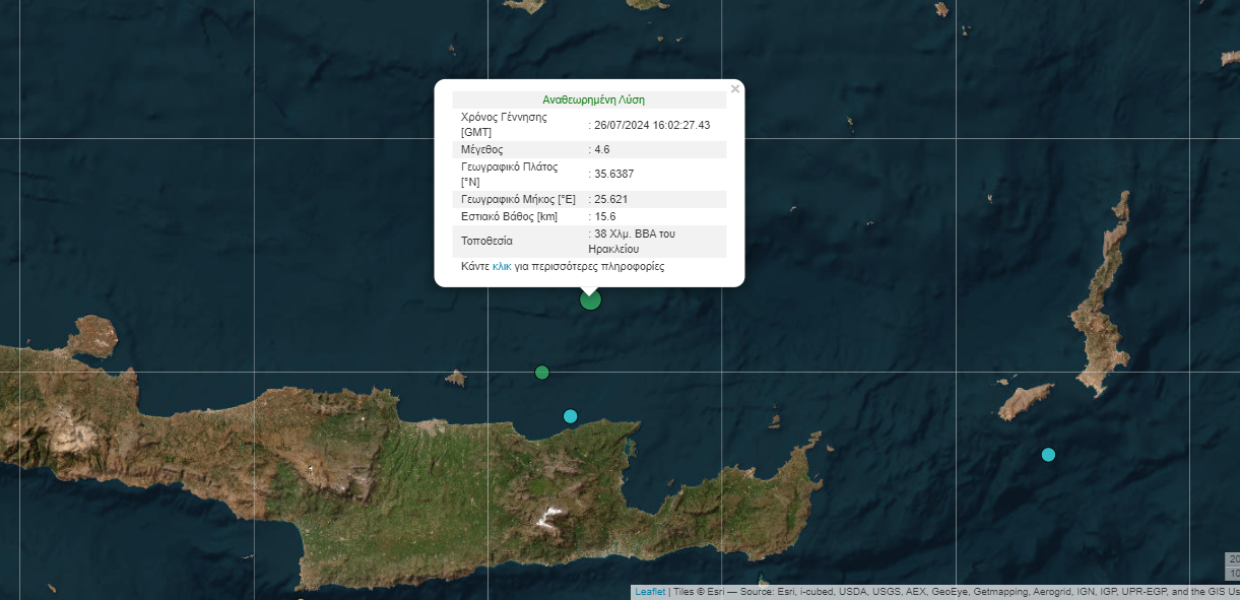Click the timestamp 26/07/2024 16:02:27.43
The image size is (1240, 600).
tap(652, 125)
